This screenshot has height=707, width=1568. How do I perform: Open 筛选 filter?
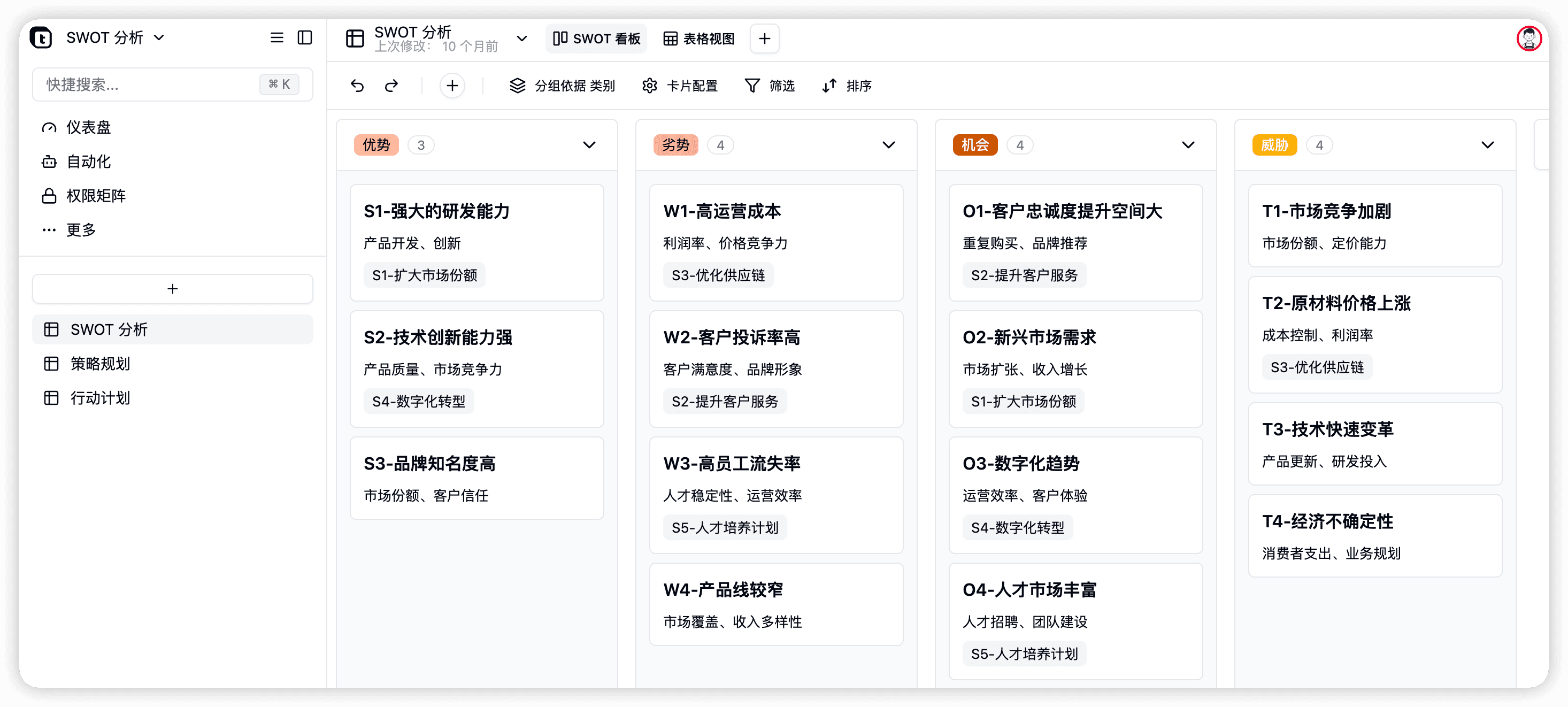tap(770, 86)
